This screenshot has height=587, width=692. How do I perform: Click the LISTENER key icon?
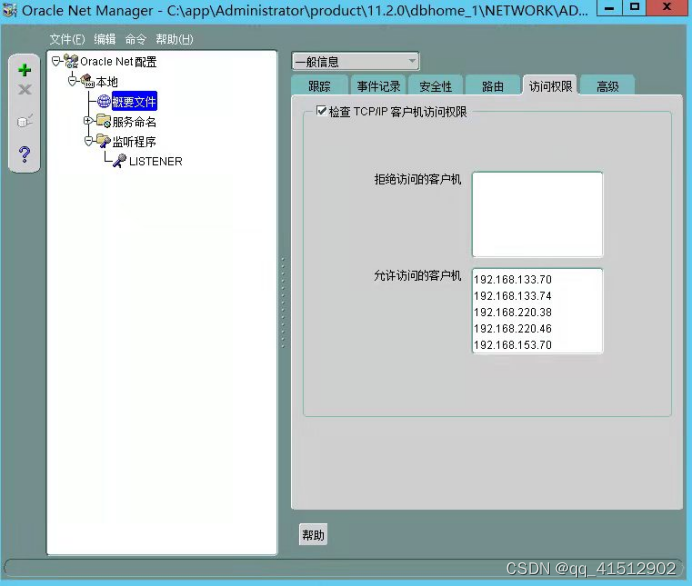point(119,160)
